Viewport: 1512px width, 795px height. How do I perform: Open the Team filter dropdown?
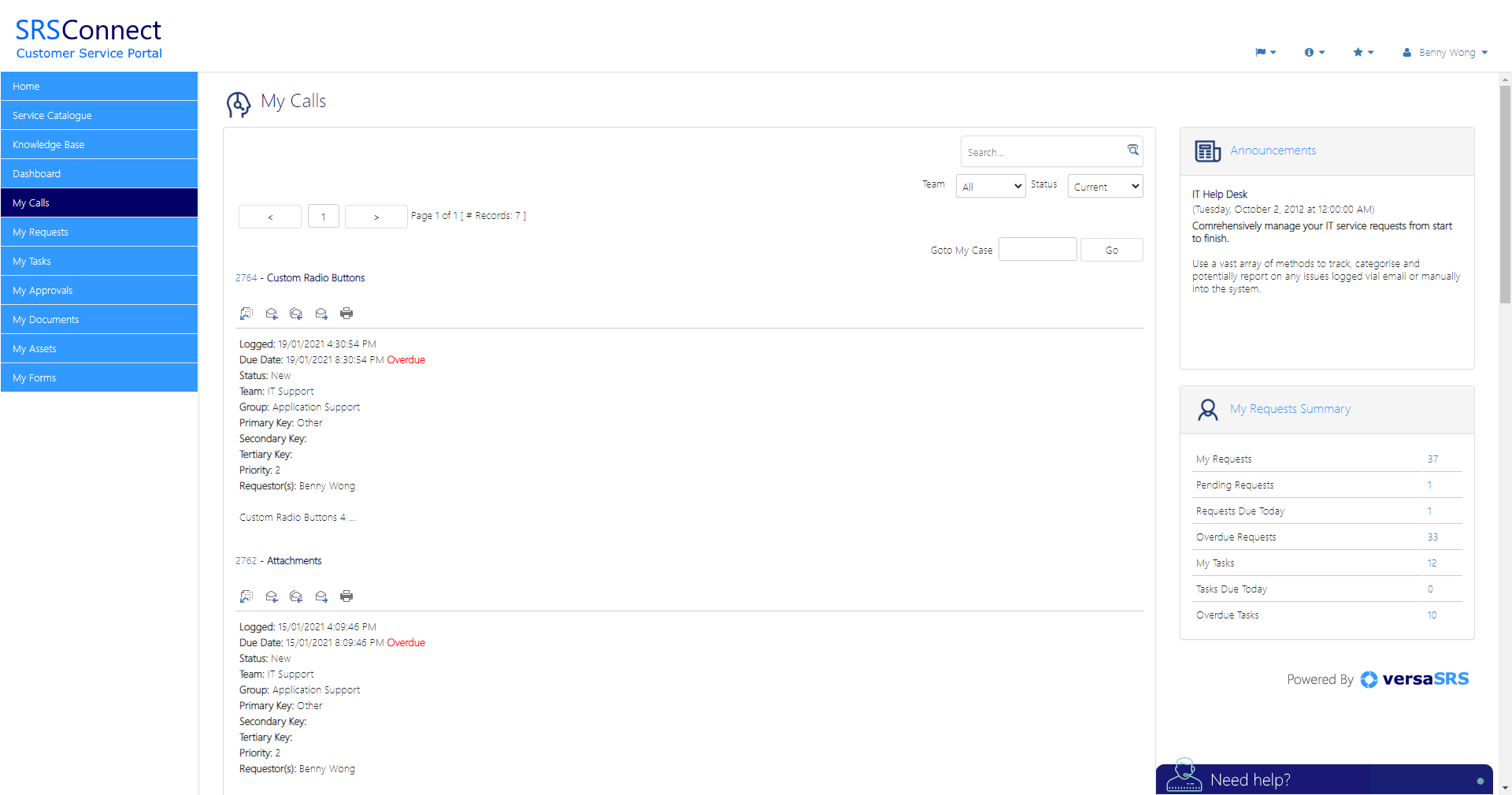[x=990, y=187]
